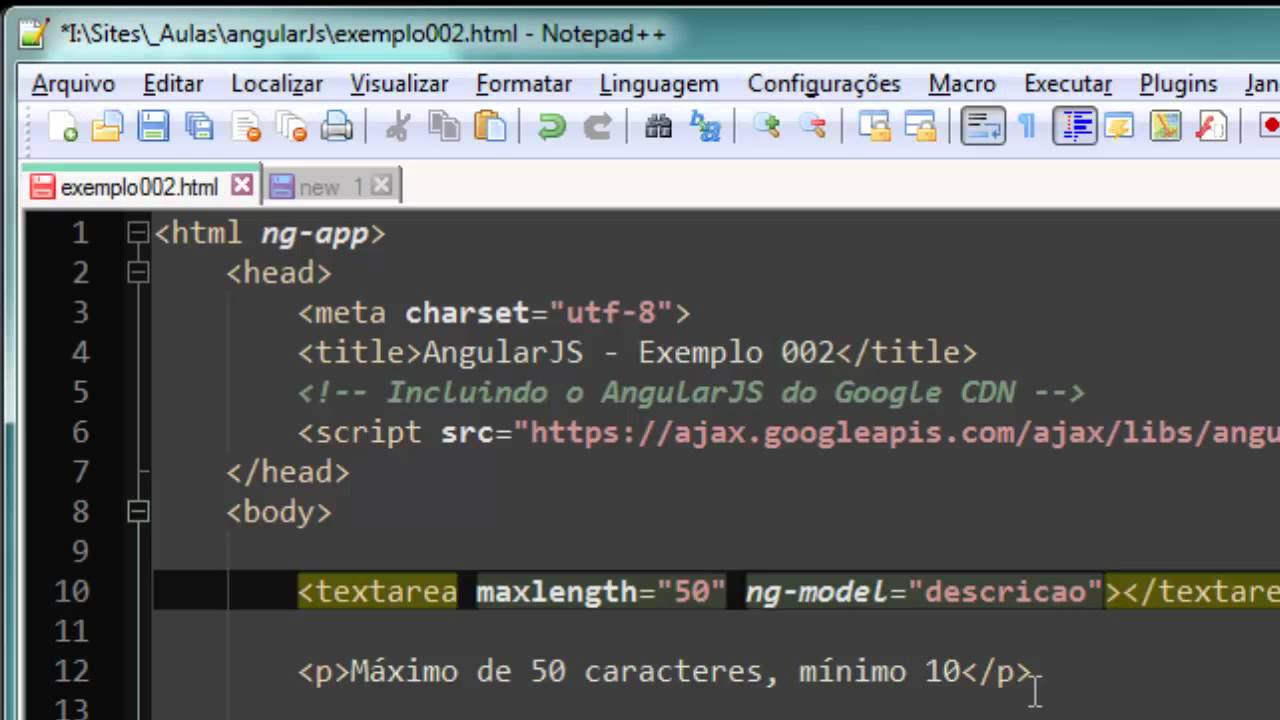This screenshot has width=1280, height=720.
Task: Open the Replace dialog icon
Action: (705, 127)
